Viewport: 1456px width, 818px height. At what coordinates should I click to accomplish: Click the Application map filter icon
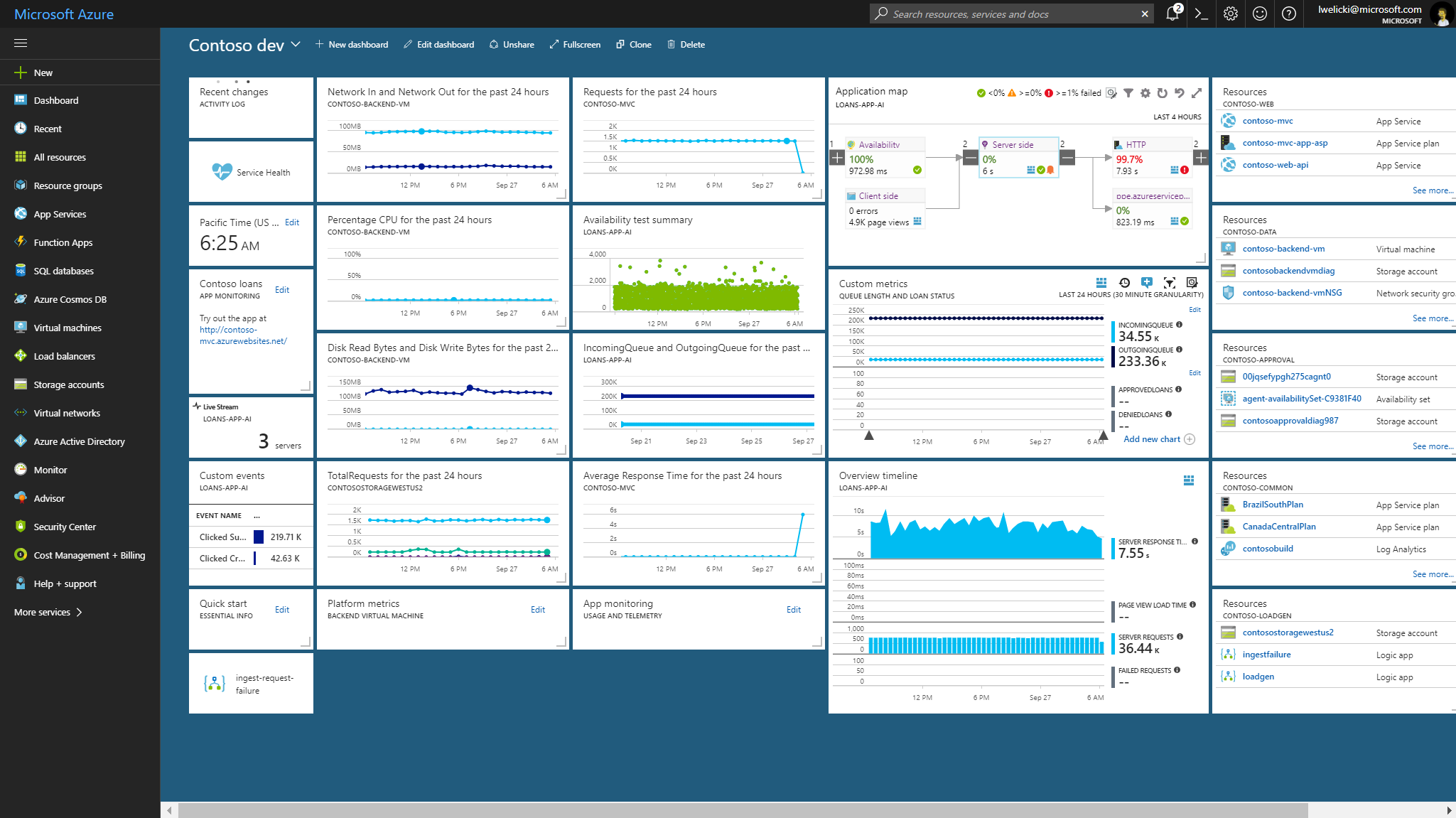coord(1128,93)
